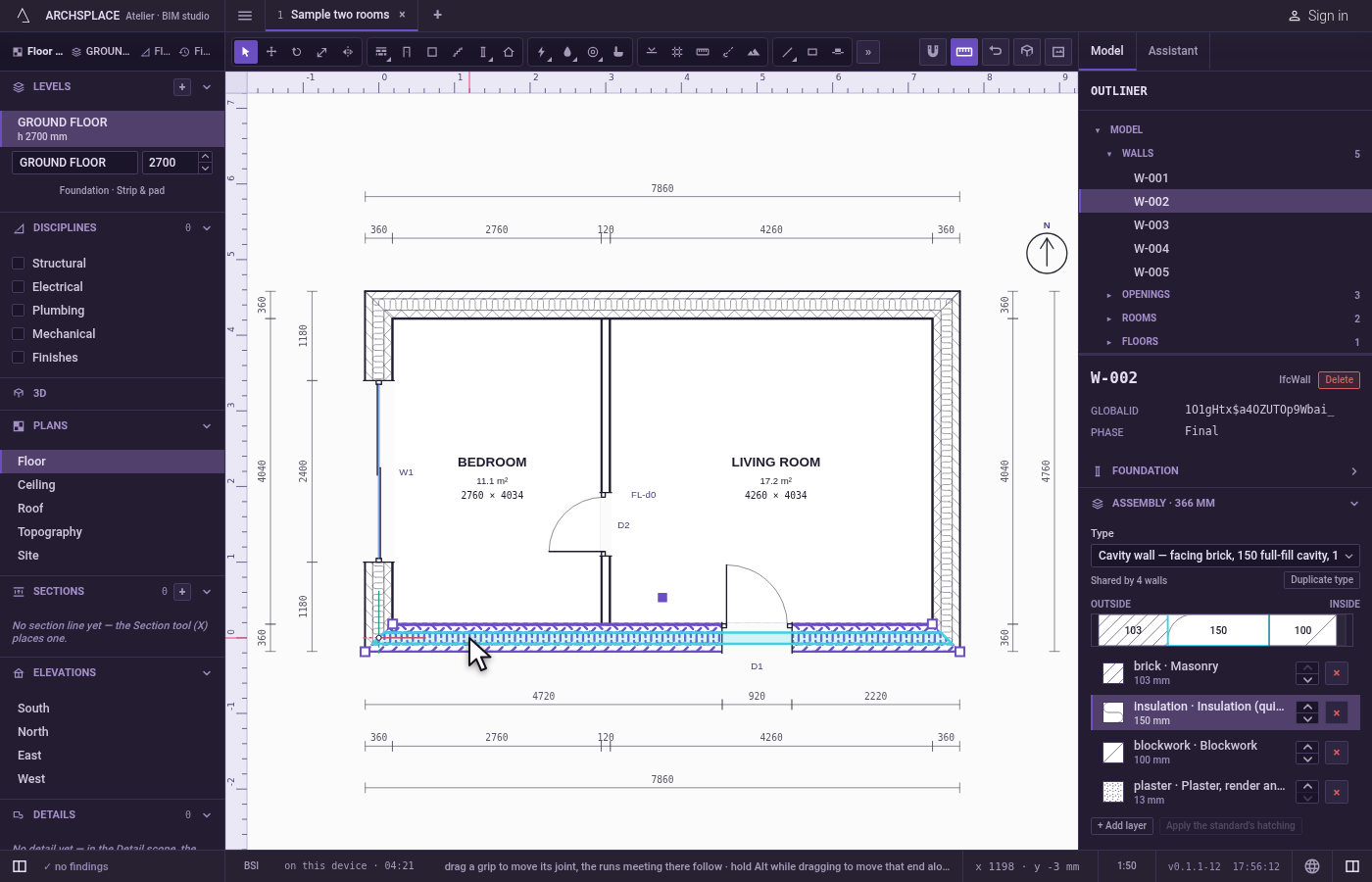Expand the Openings group in outliner

[1108, 295]
